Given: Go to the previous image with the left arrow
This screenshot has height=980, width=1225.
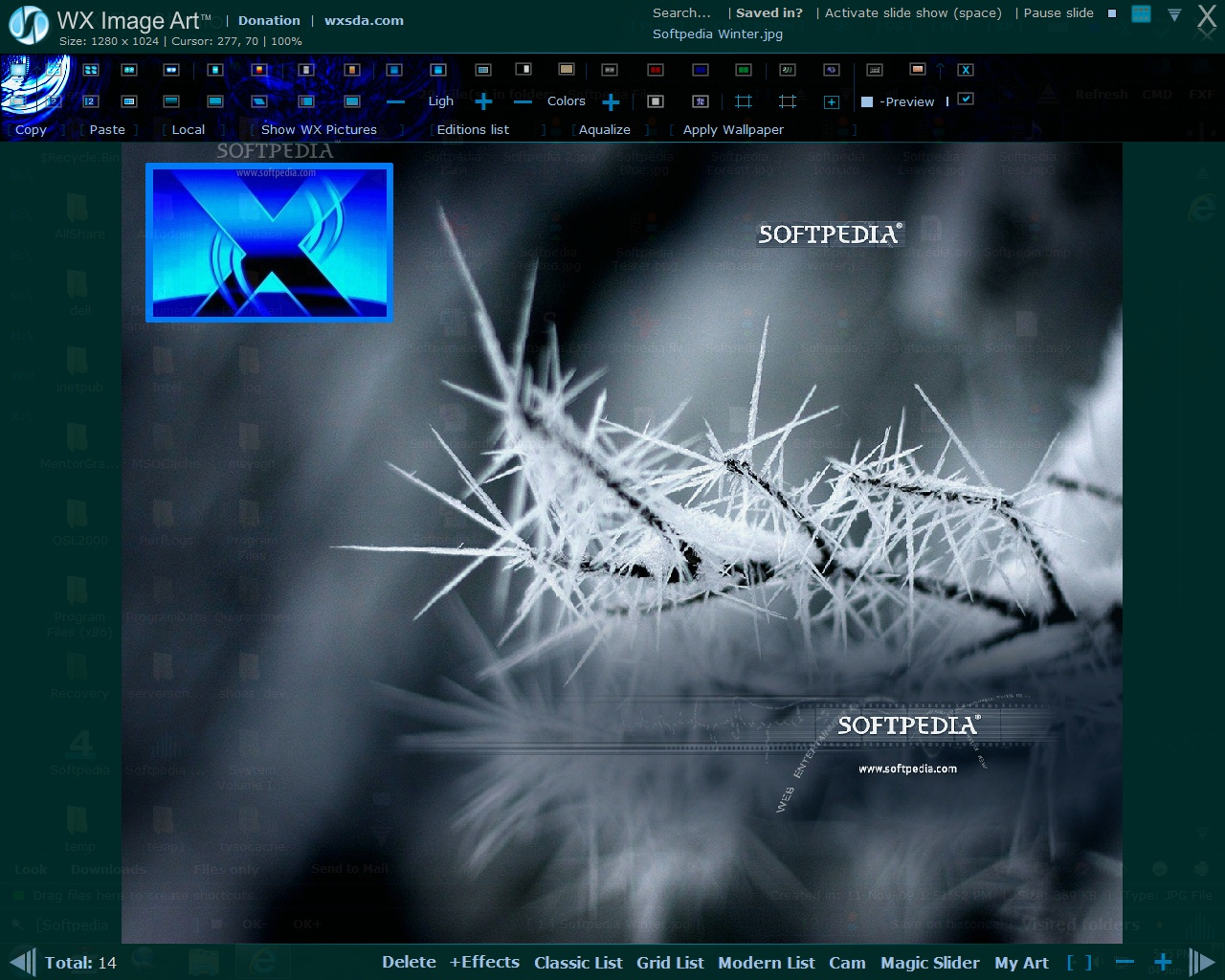Looking at the screenshot, I should point(23,962).
